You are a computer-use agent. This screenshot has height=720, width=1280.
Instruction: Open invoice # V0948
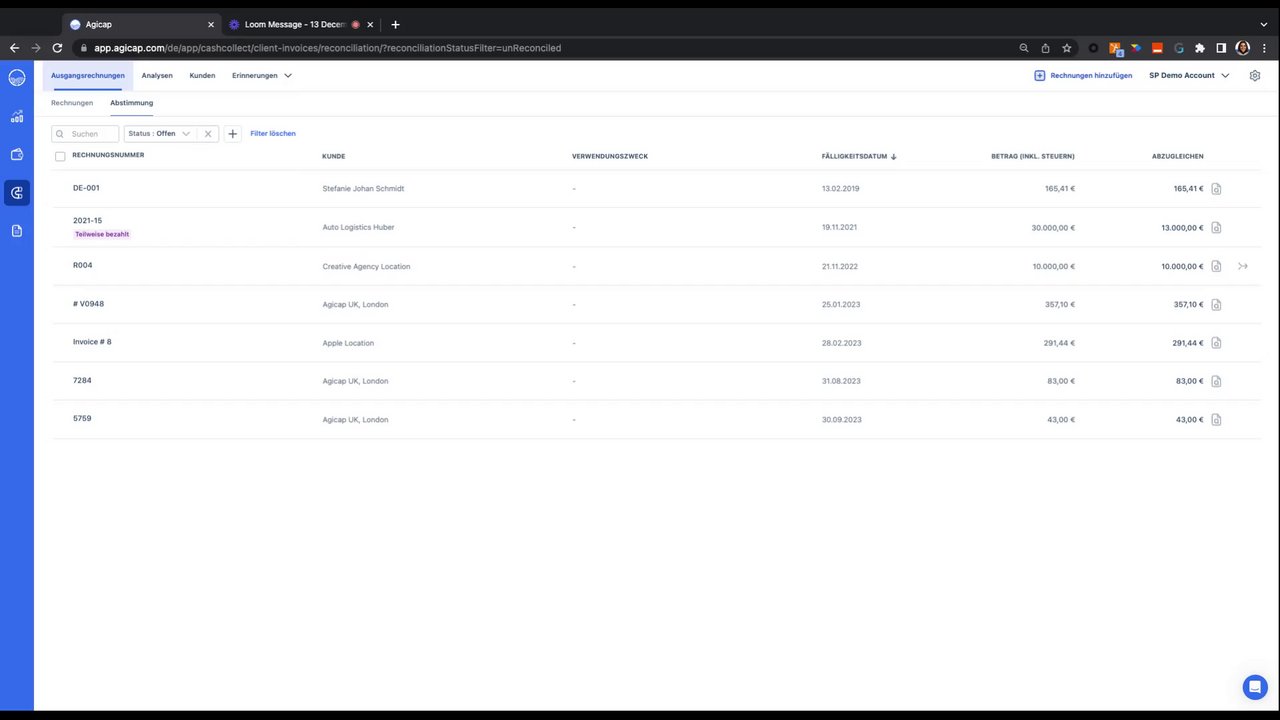[x=88, y=303]
